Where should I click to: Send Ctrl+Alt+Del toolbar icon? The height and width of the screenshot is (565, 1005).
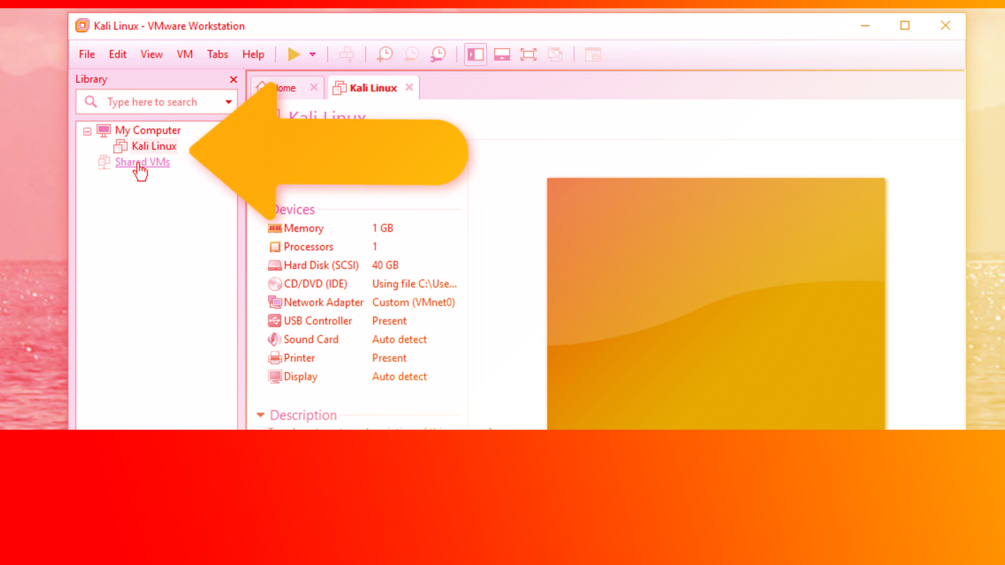(347, 54)
